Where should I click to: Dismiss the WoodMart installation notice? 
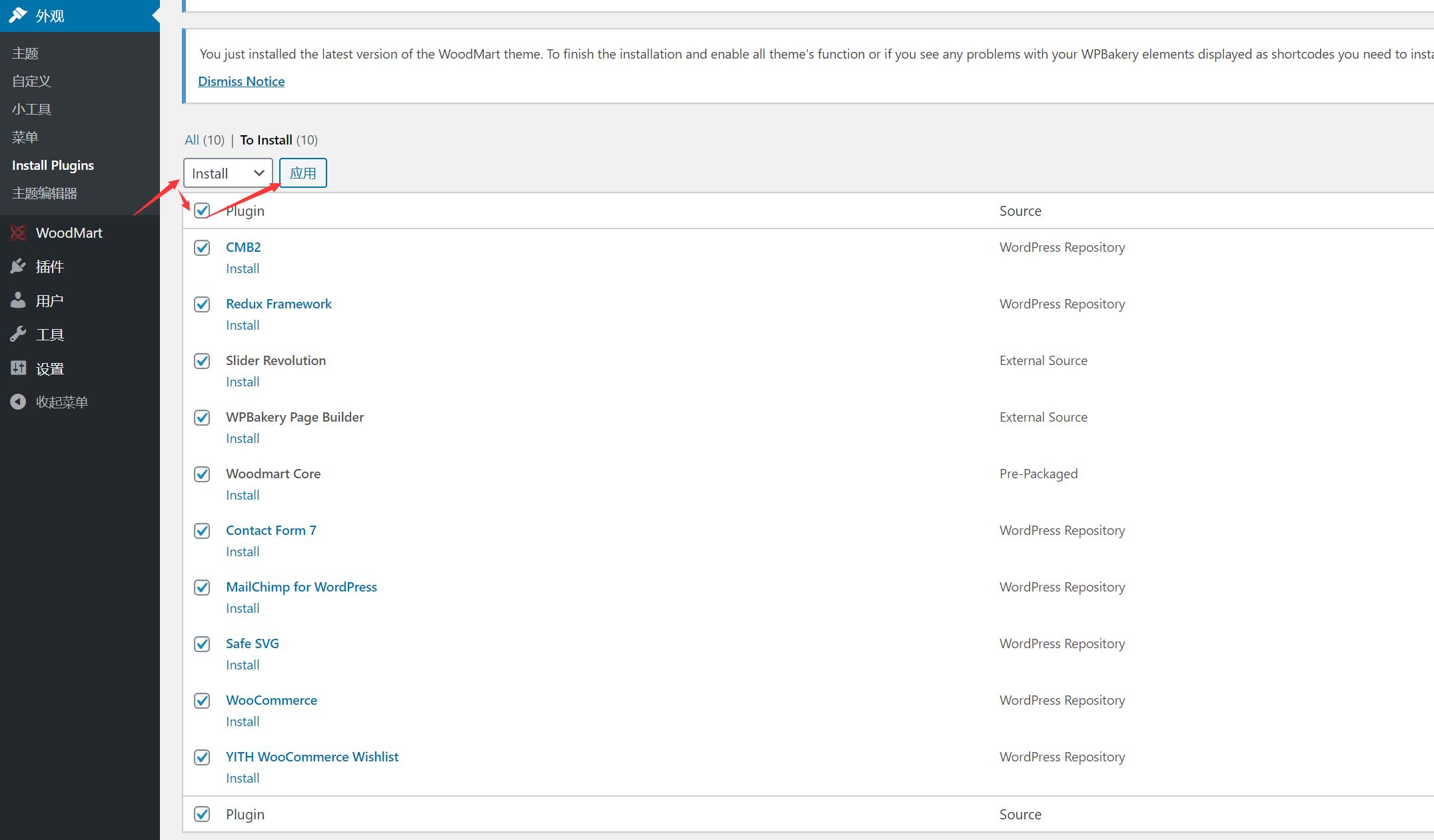241,81
